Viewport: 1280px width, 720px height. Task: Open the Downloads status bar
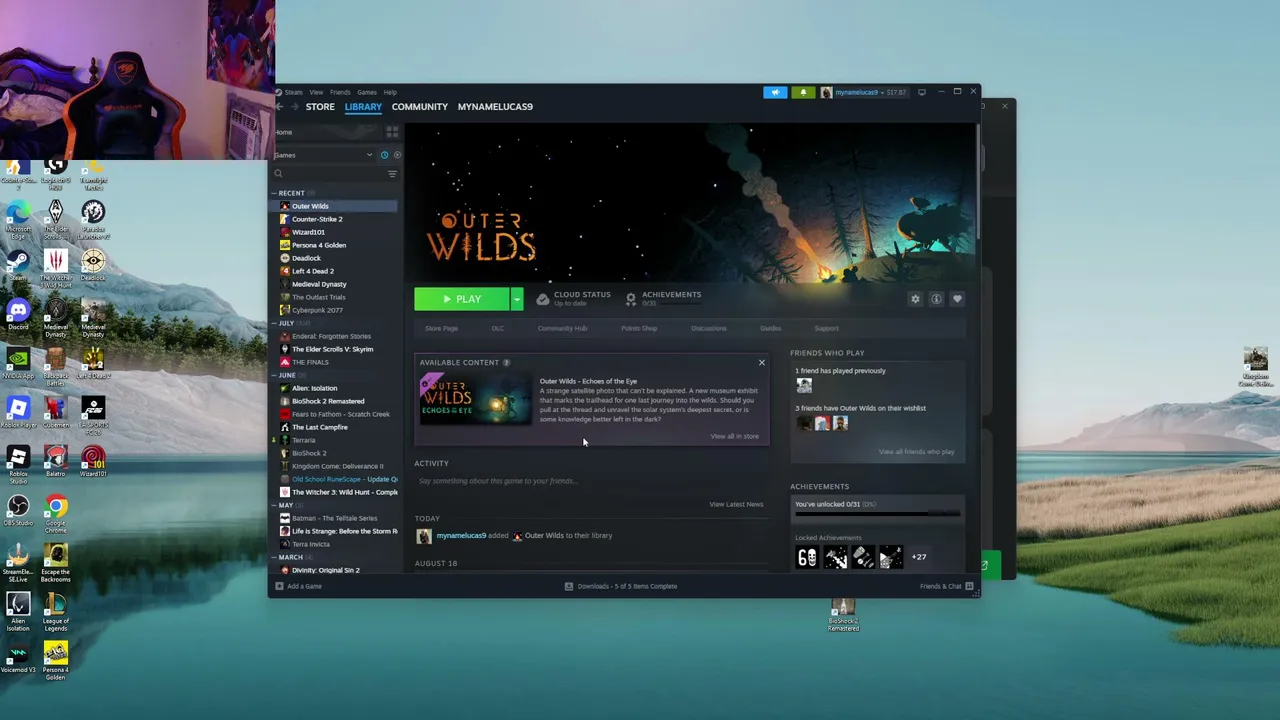click(621, 586)
